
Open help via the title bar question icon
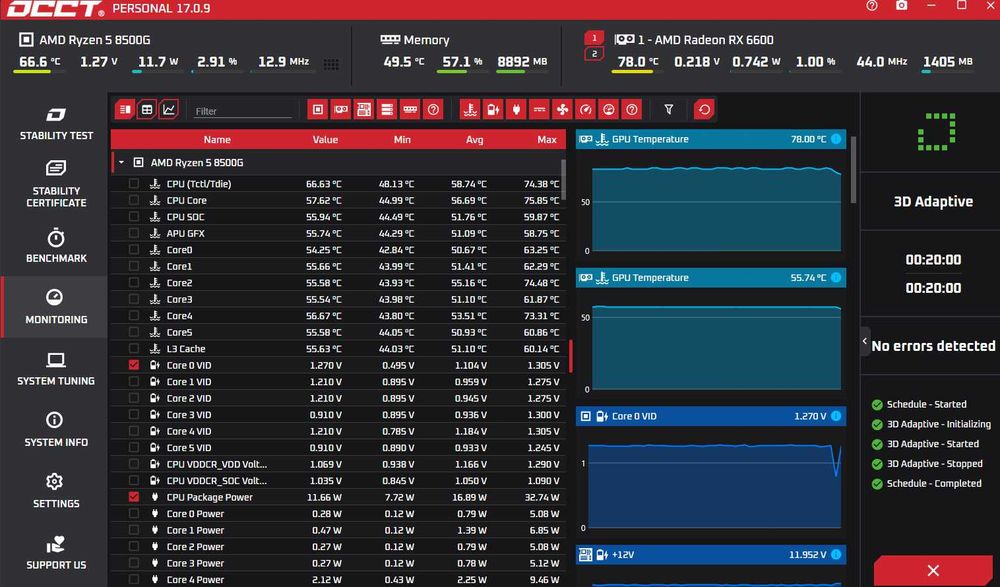[x=872, y=6]
